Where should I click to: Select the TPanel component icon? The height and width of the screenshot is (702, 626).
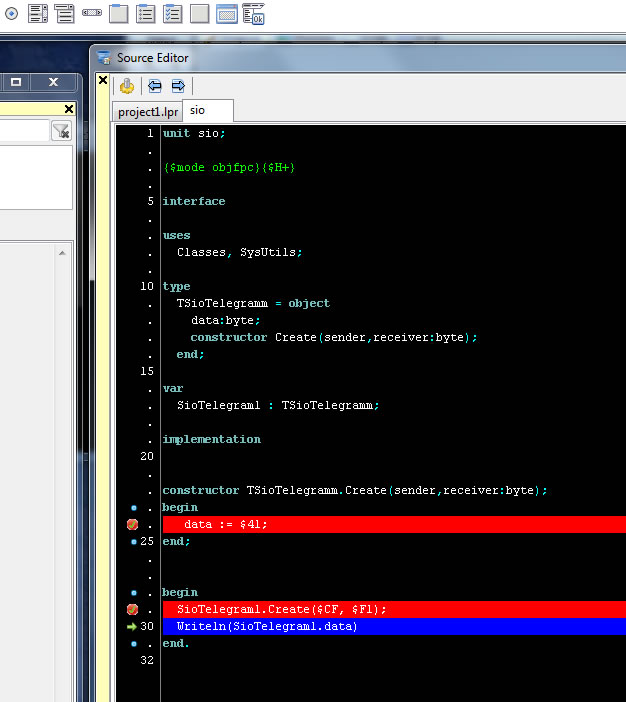coord(200,13)
